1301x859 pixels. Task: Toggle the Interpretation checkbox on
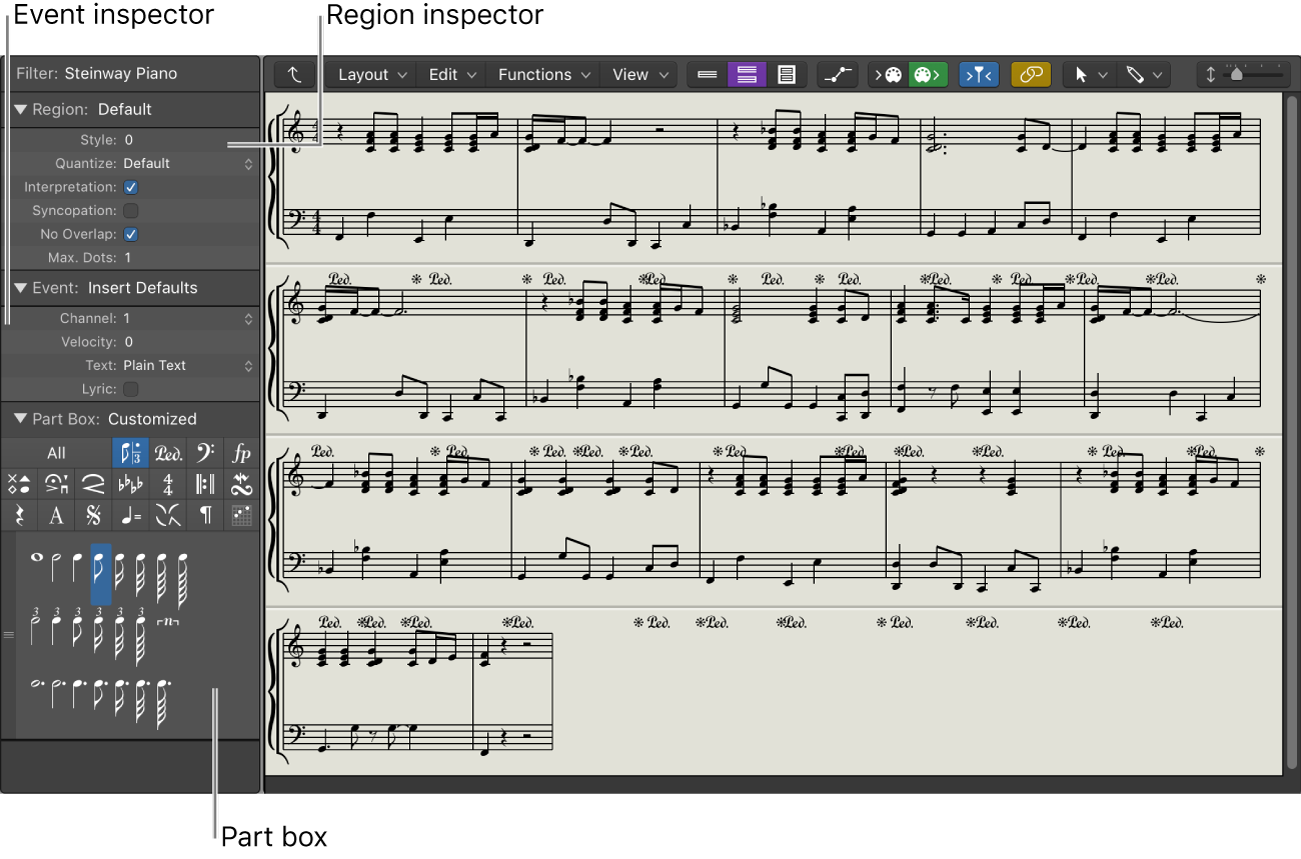[130, 187]
